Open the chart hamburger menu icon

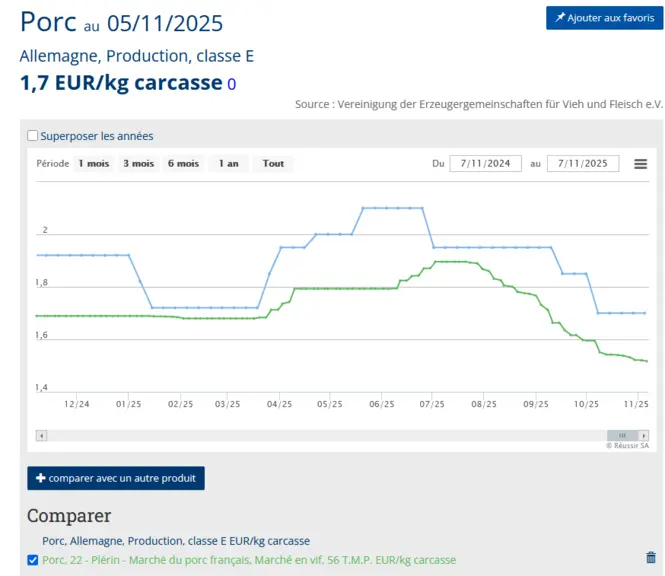tap(640, 164)
